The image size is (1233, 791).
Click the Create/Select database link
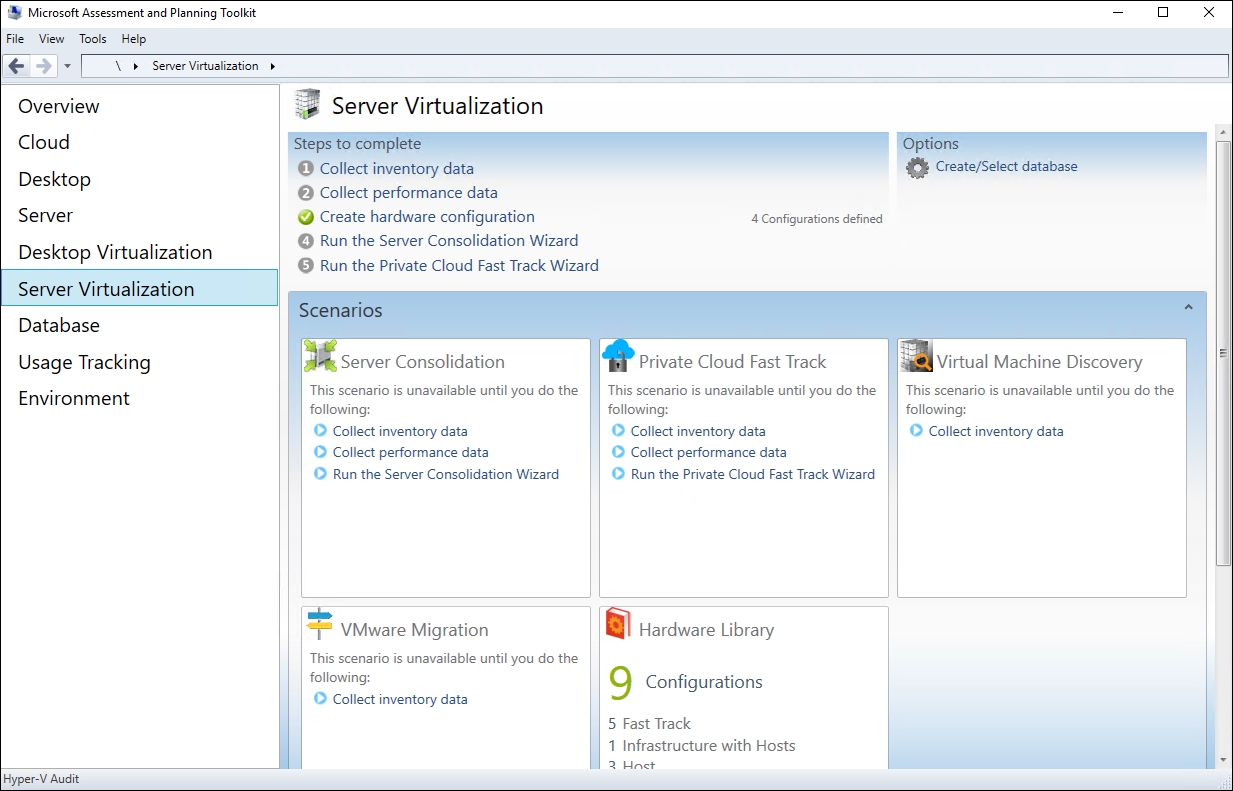1006,167
